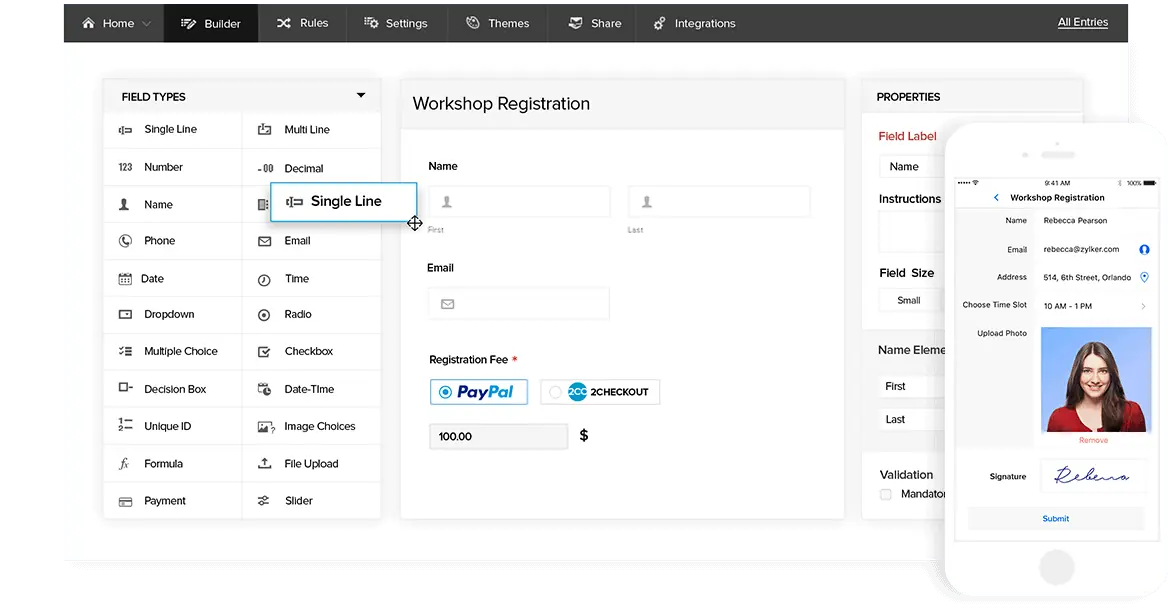The width and height of the screenshot is (1170, 608).
Task: Edit the 100.00 fee amount field
Action: coord(498,436)
